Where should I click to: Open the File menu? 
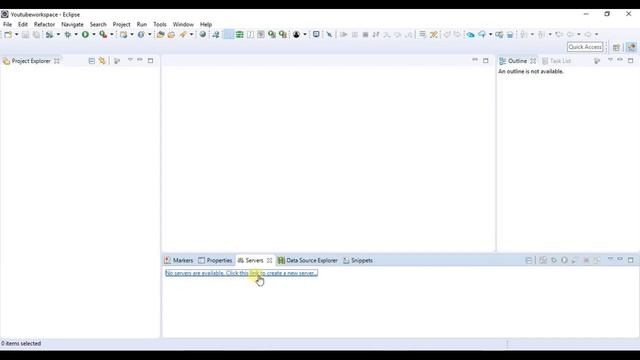coord(7,24)
